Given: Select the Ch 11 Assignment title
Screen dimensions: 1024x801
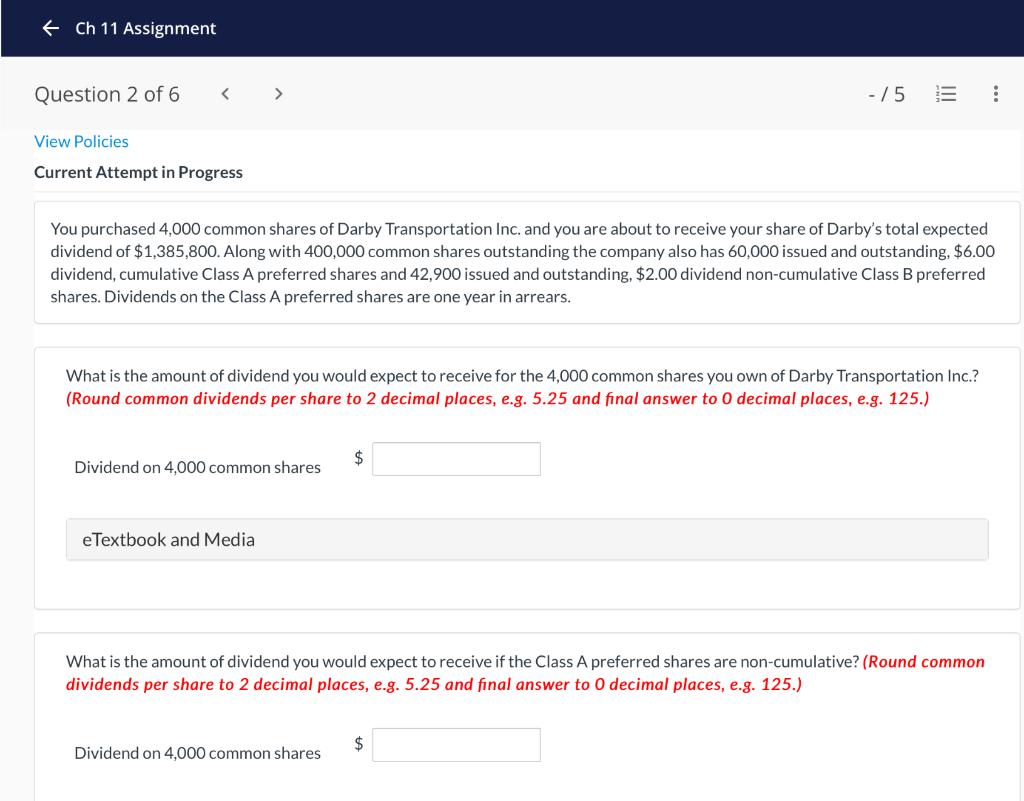Looking at the screenshot, I should [143, 29].
